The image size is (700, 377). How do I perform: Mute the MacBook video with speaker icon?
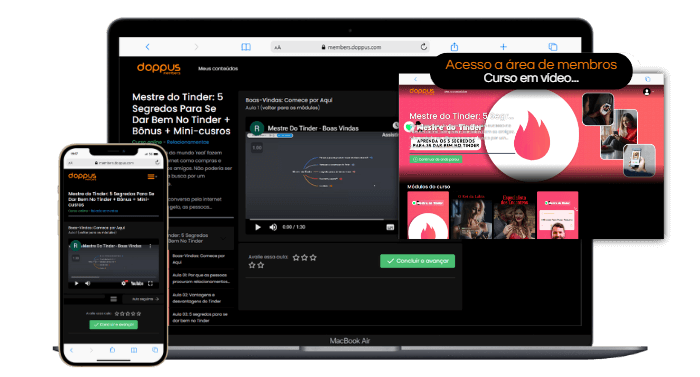(273, 227)
